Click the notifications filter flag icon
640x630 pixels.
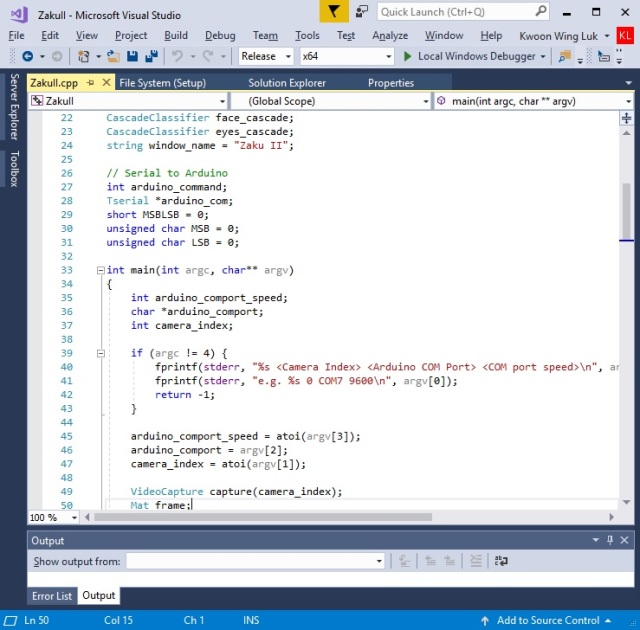333,11
